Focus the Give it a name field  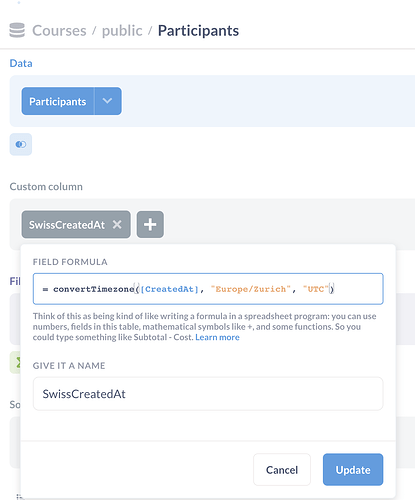tap(208, 394)
